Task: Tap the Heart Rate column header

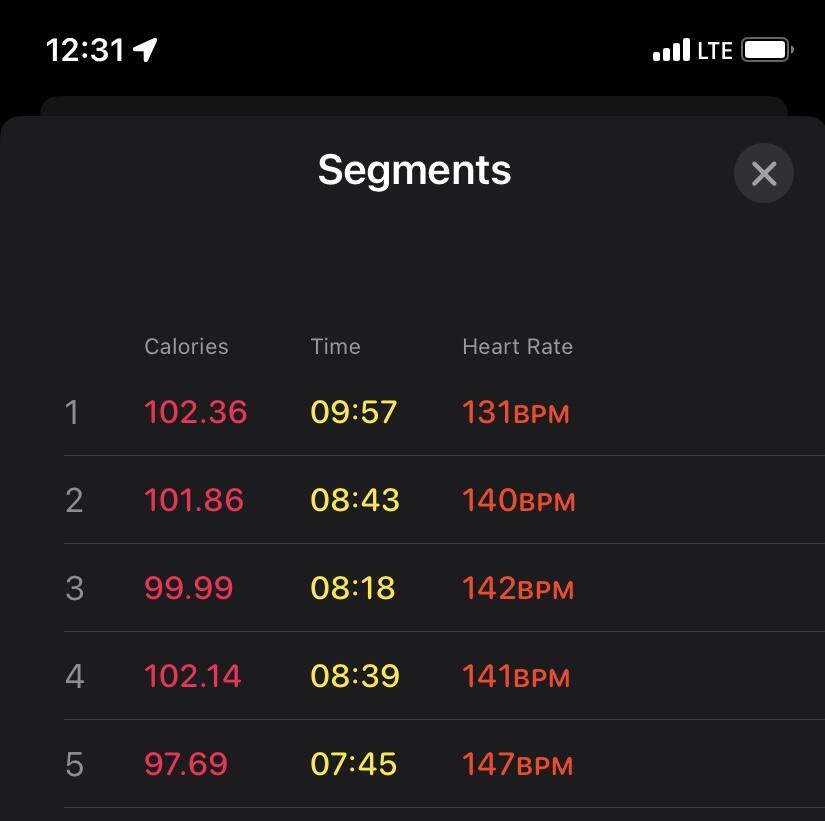Action: 518,346
